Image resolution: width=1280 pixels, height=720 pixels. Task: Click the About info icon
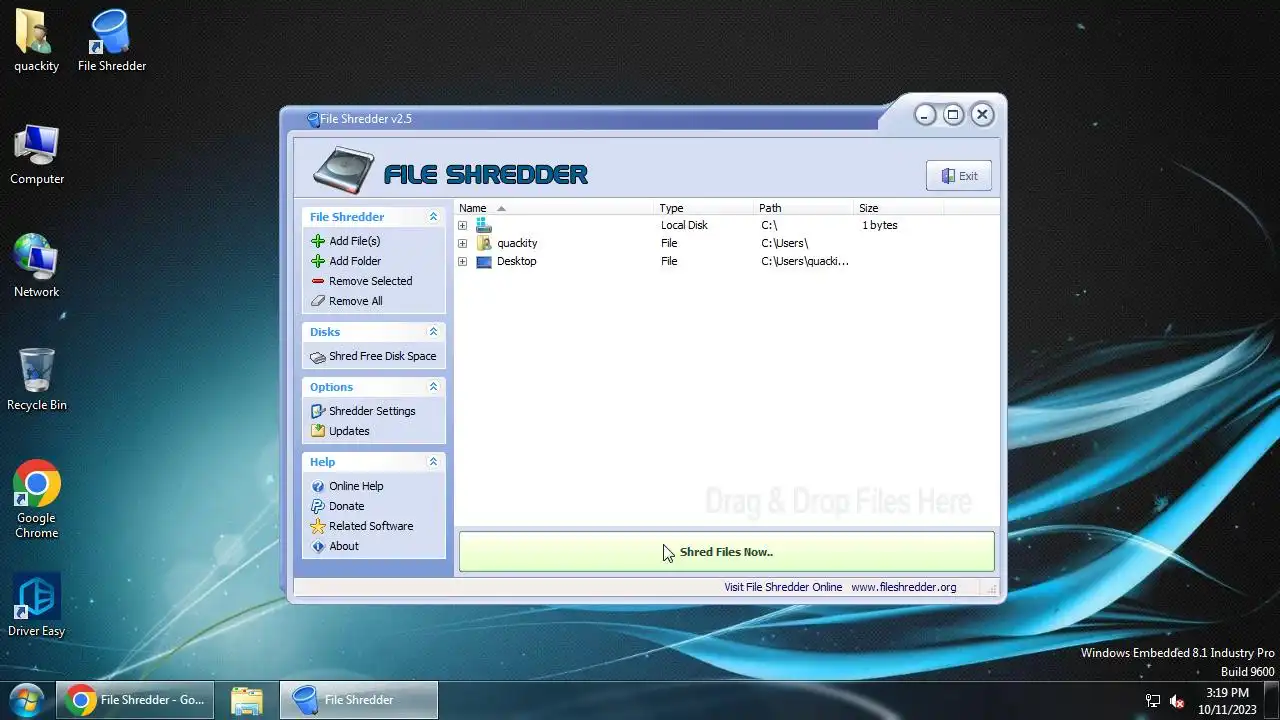tap(318, 546)
